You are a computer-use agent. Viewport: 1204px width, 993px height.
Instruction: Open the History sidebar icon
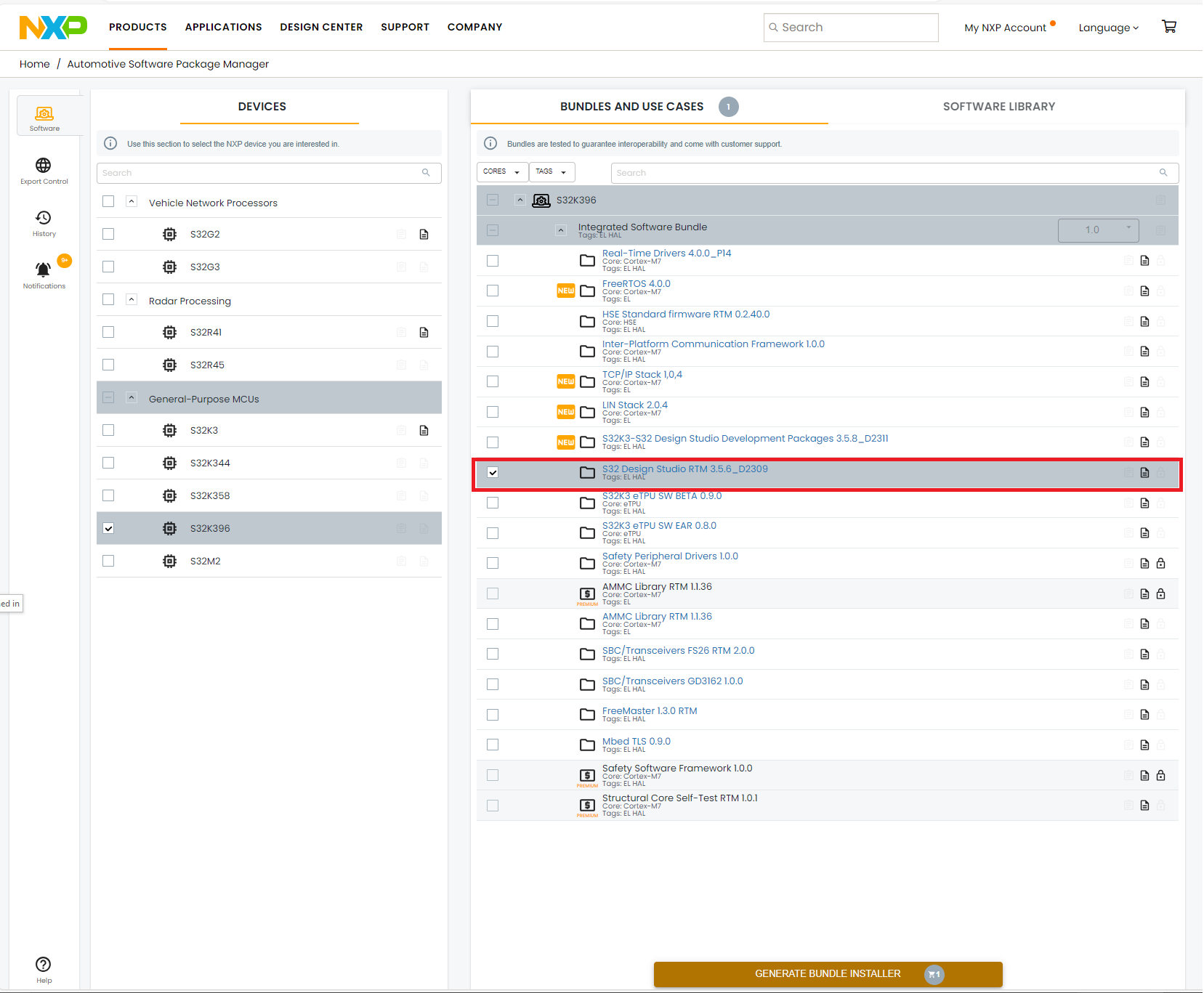pos(44,223)
